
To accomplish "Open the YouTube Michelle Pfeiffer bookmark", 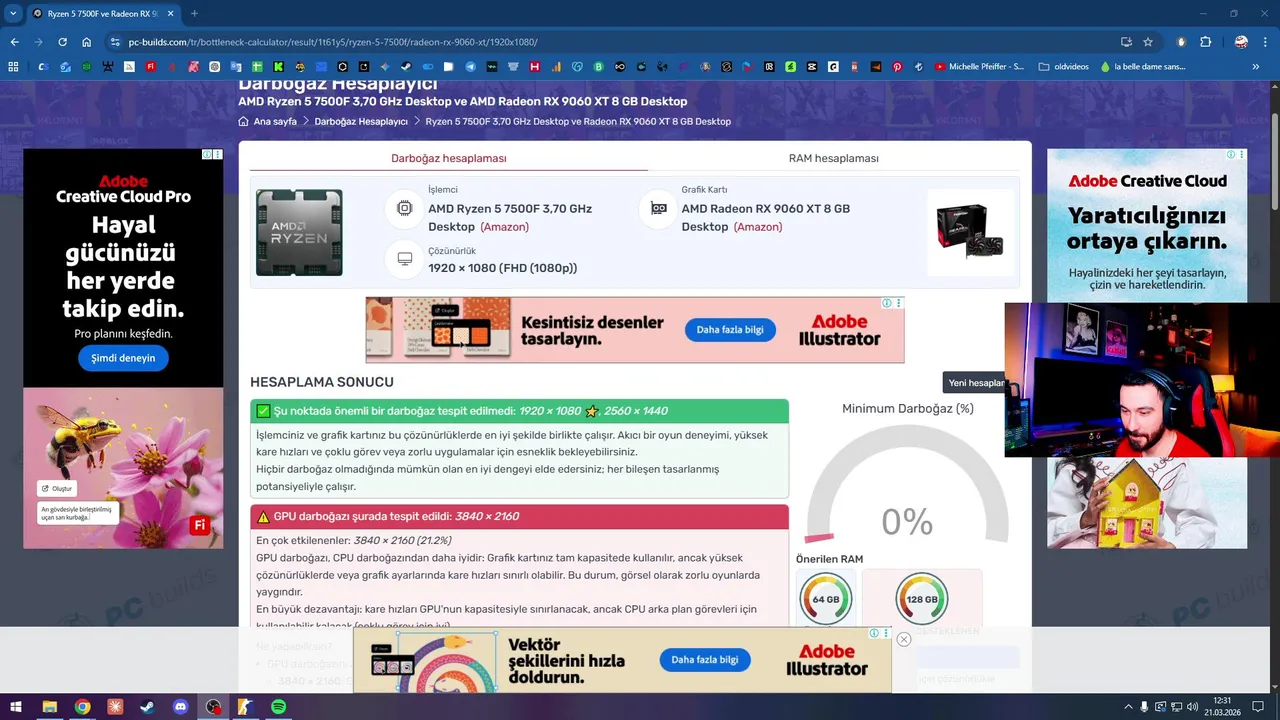I will [979, 67].
